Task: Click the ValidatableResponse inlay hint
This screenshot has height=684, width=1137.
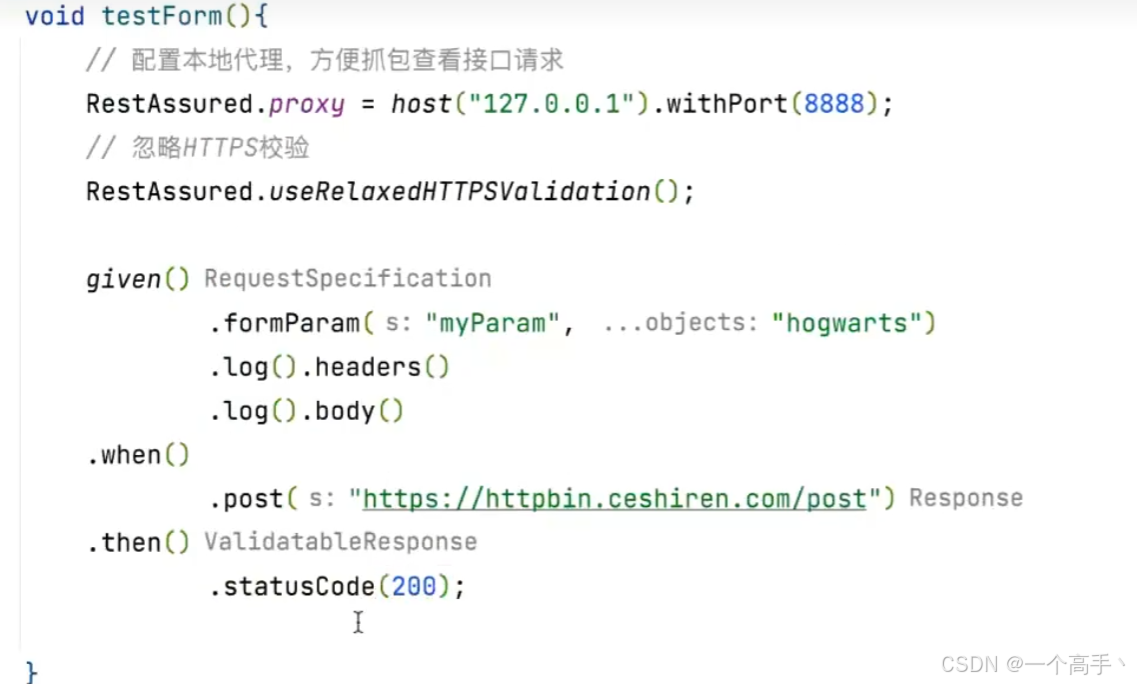Action: coord(340,542)
